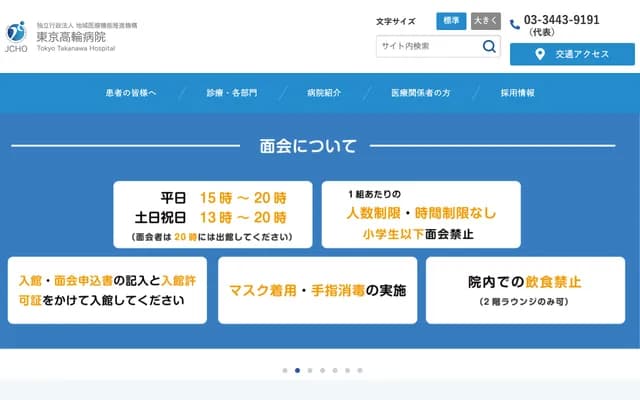
Task: Click phone number 03-3443-9191
Action: click(x=562, y=20)
